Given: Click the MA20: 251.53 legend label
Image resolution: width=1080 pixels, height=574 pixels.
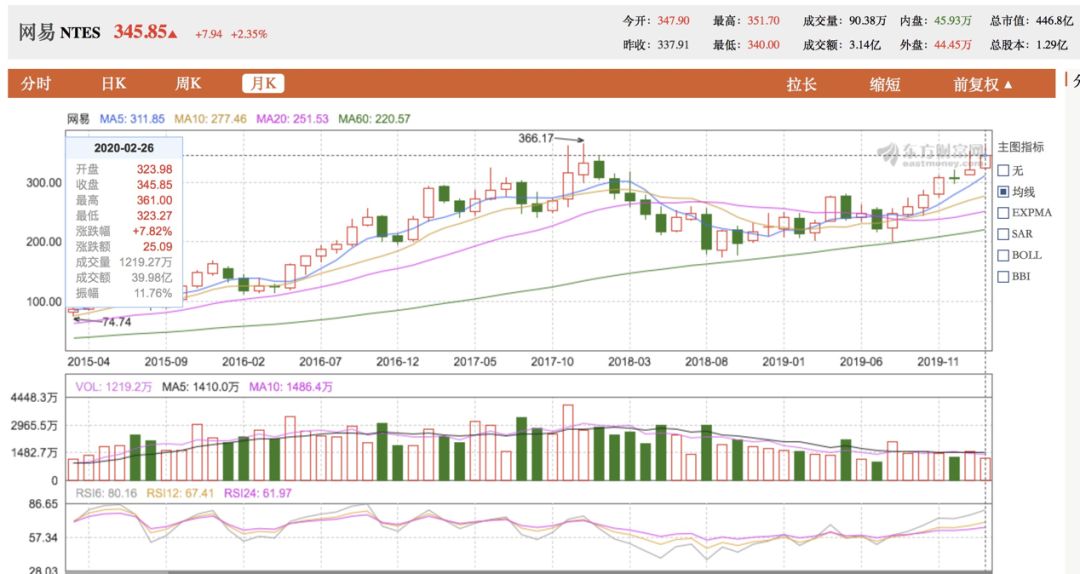Looking at the screenshot, I should 292,119.
